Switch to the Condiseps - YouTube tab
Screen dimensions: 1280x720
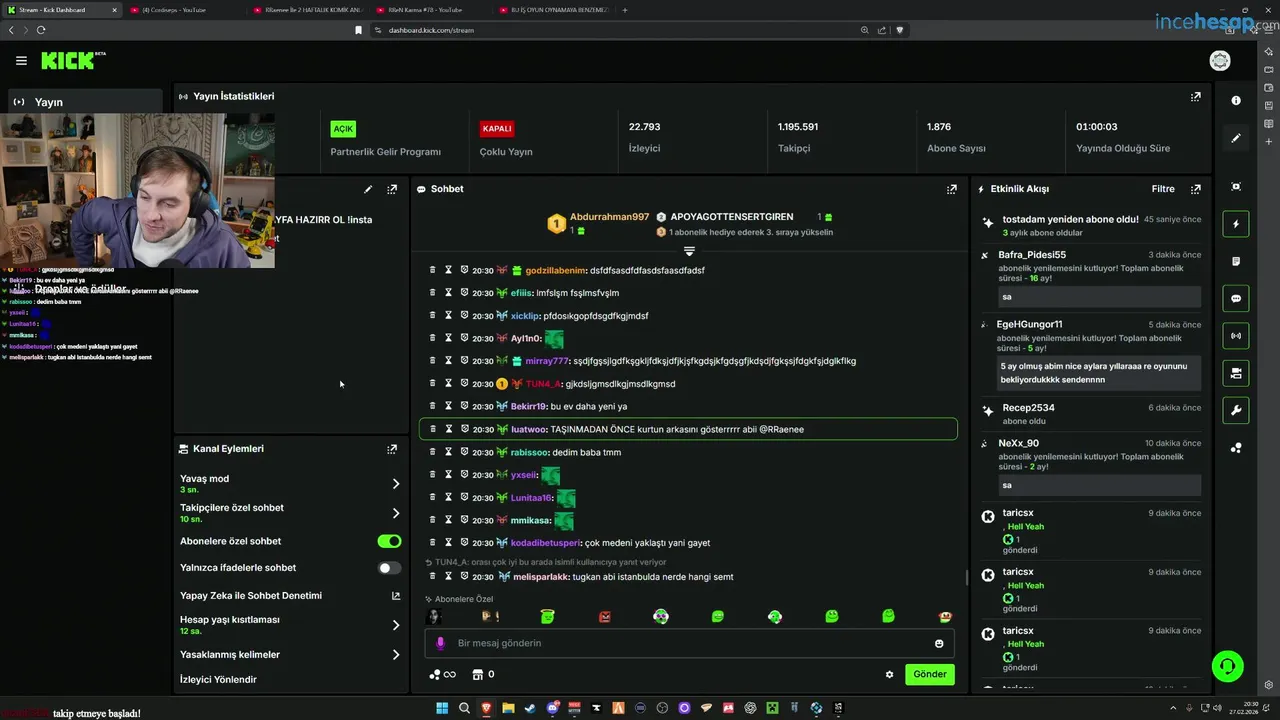coord(184,10)
